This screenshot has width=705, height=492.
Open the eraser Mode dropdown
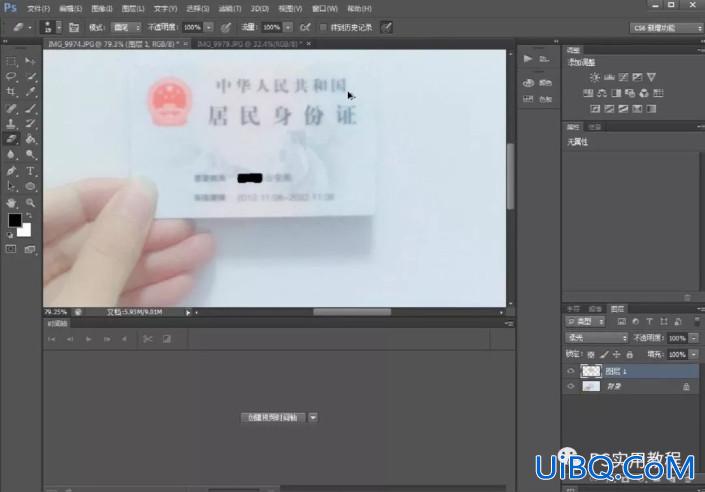[x=126, y=27]
